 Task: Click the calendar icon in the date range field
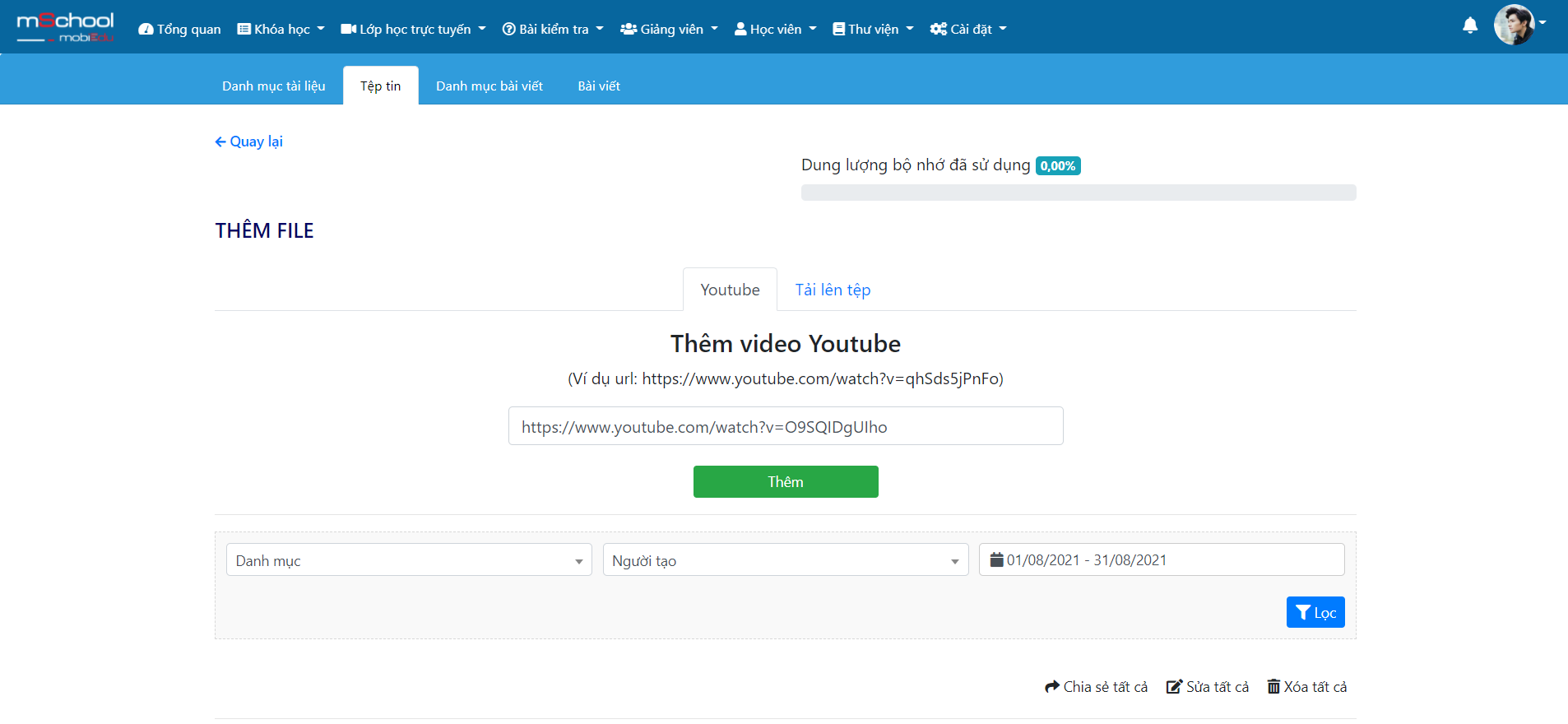[x=996, y=559]
